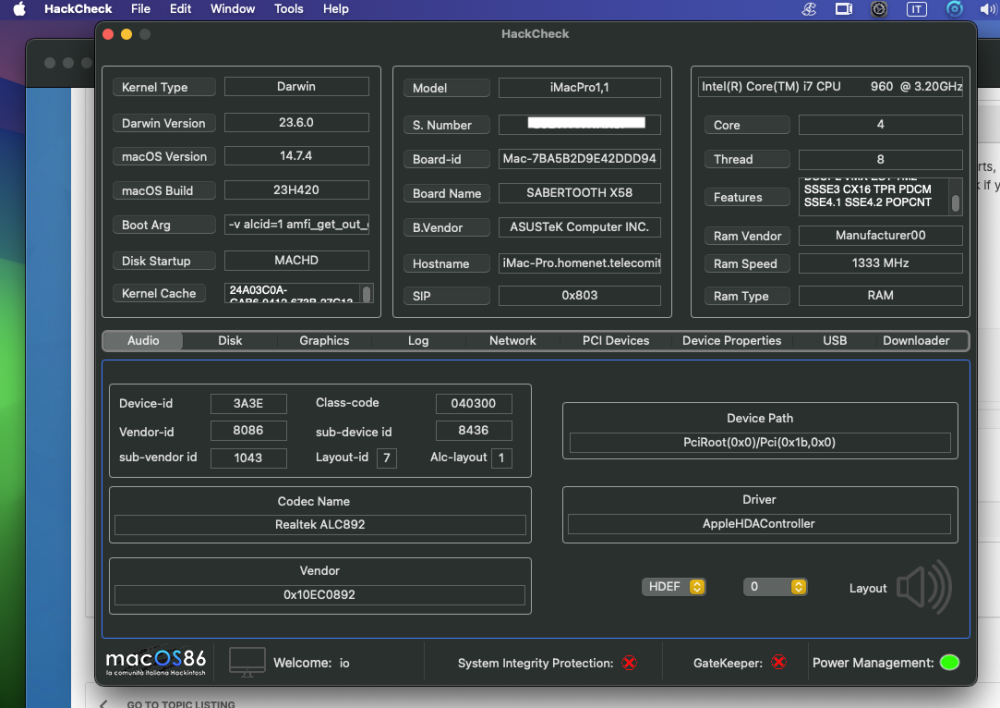Click the Disk Startup value MACHD
The image size is (1000, 708).
click(297, 260)
